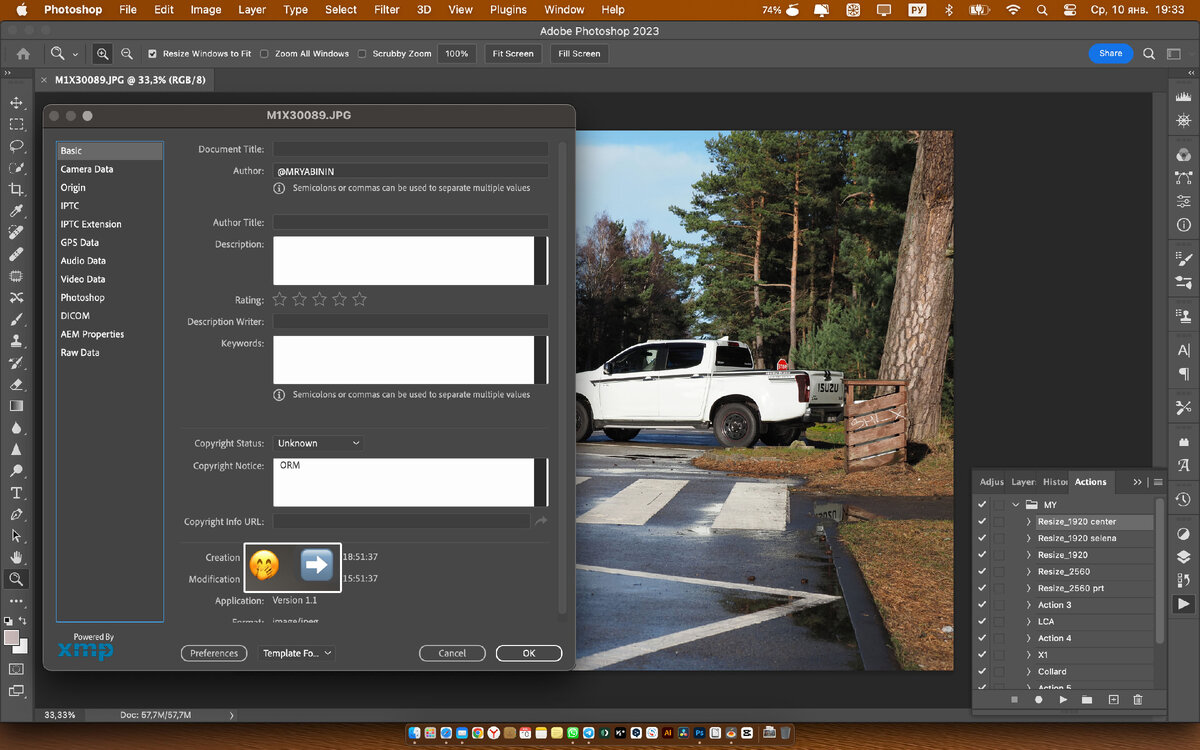Expand the Collard action
This screenshot has height=750, width=1200.
[x=1029, y=671]
